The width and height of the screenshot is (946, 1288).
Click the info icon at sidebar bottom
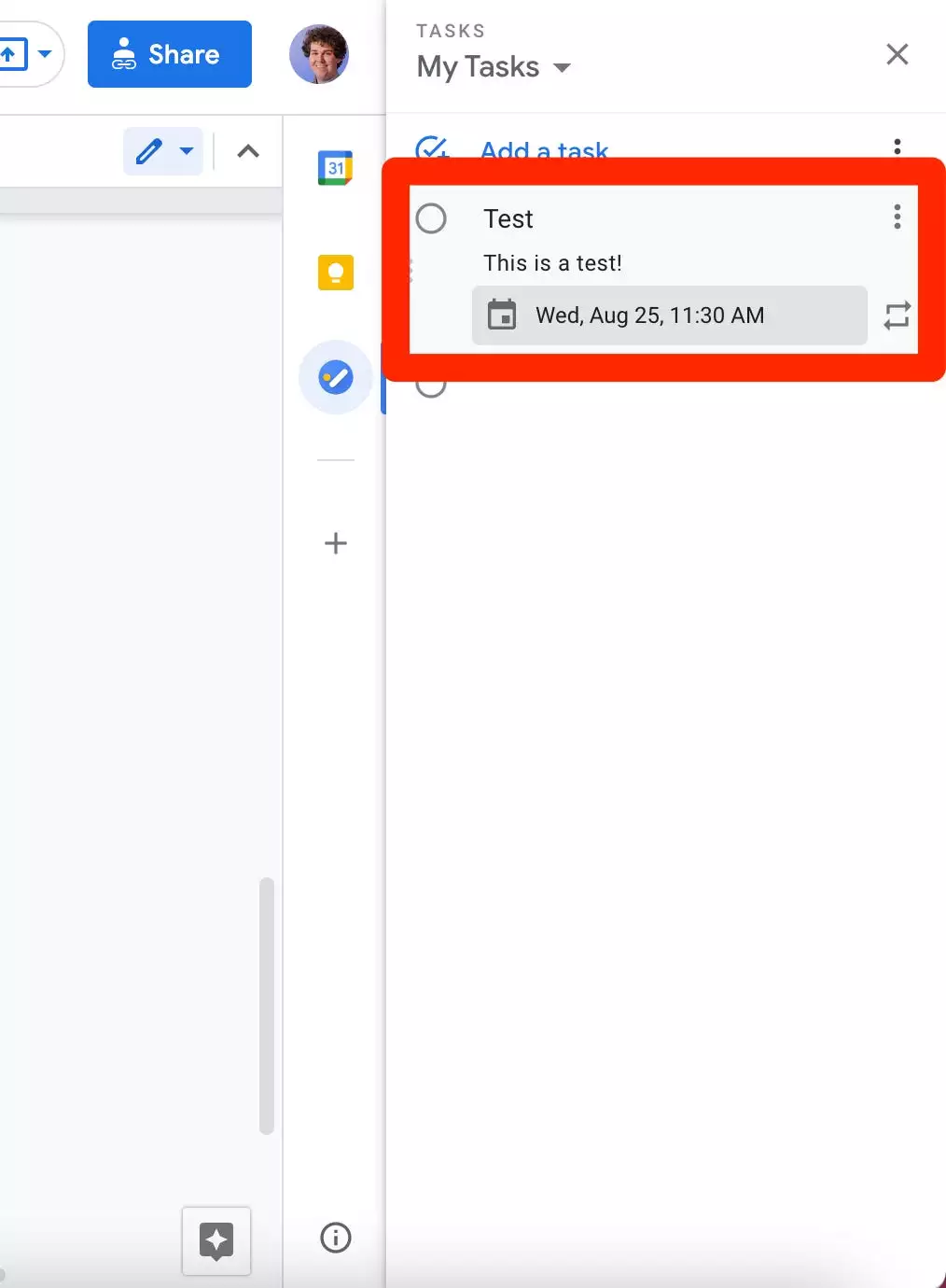[x=335, y=1238]
